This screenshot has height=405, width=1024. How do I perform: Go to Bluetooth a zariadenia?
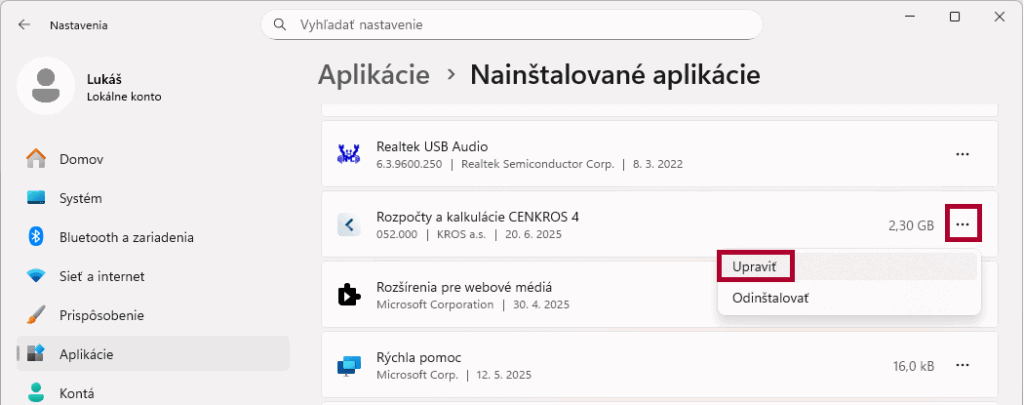[x=126, y=237]
